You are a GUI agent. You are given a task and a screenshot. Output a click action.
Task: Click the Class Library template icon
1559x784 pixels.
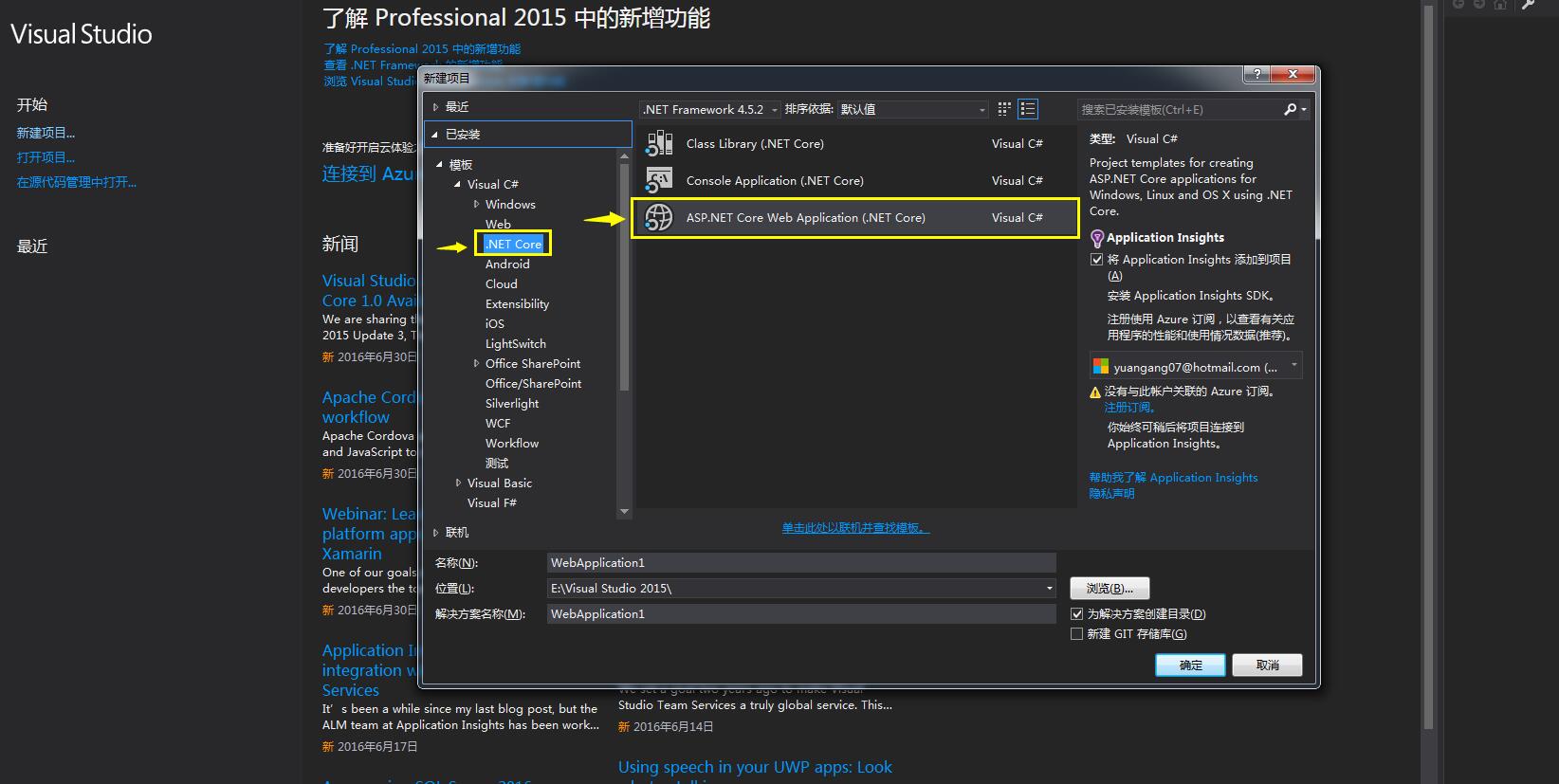coord(659,144)
